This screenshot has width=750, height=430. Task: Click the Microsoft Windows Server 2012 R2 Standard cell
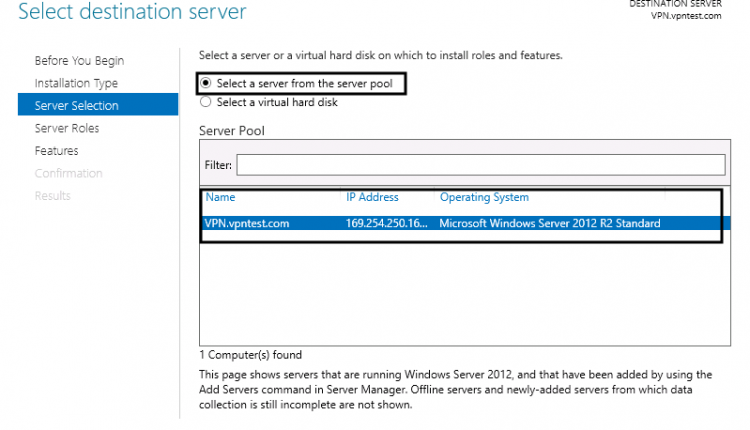click(550, 224)
